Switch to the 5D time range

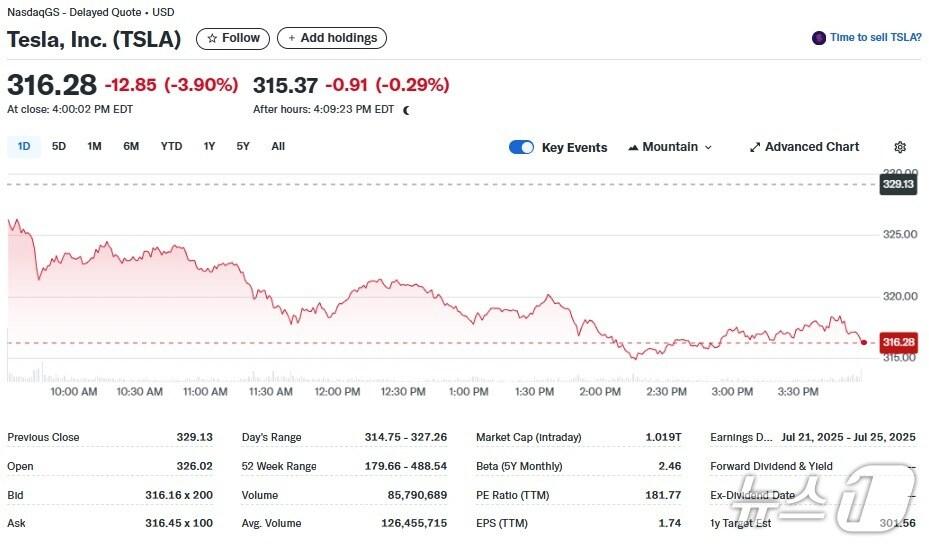pyautogui.click(x=59, y=146)
